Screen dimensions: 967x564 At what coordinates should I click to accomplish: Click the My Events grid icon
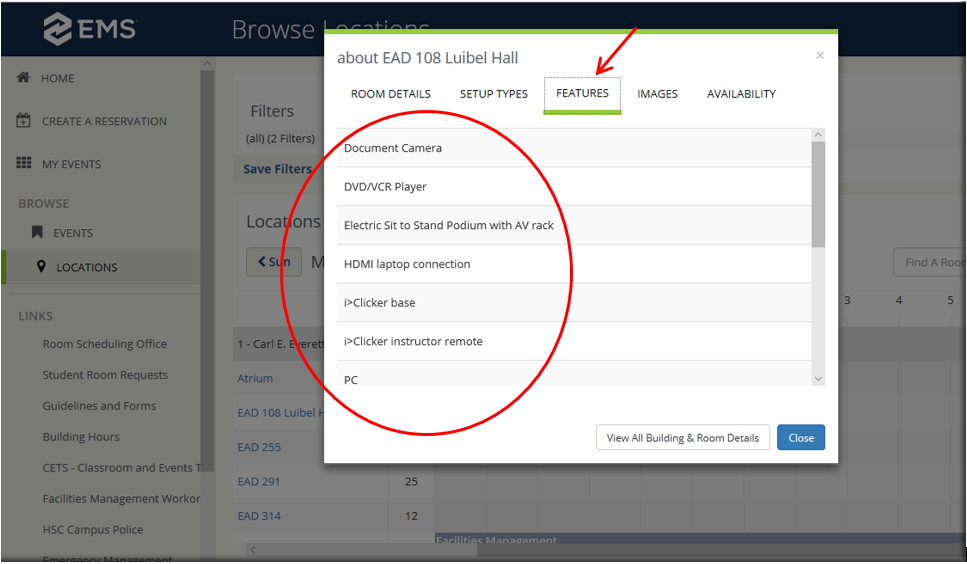(x=24, y=164)
